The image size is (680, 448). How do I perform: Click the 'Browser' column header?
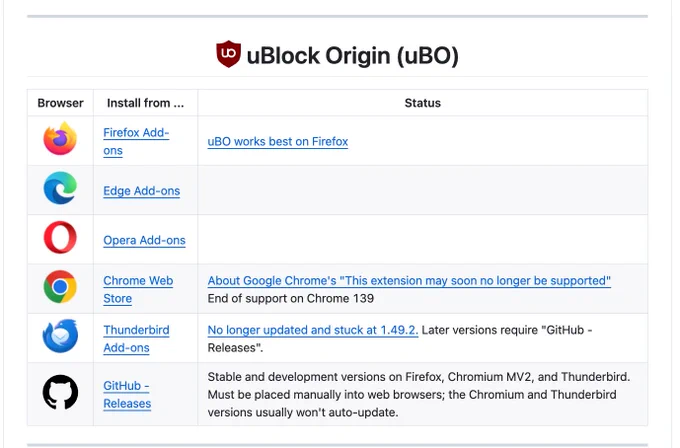pyautogui.click(x=60, y=103)
